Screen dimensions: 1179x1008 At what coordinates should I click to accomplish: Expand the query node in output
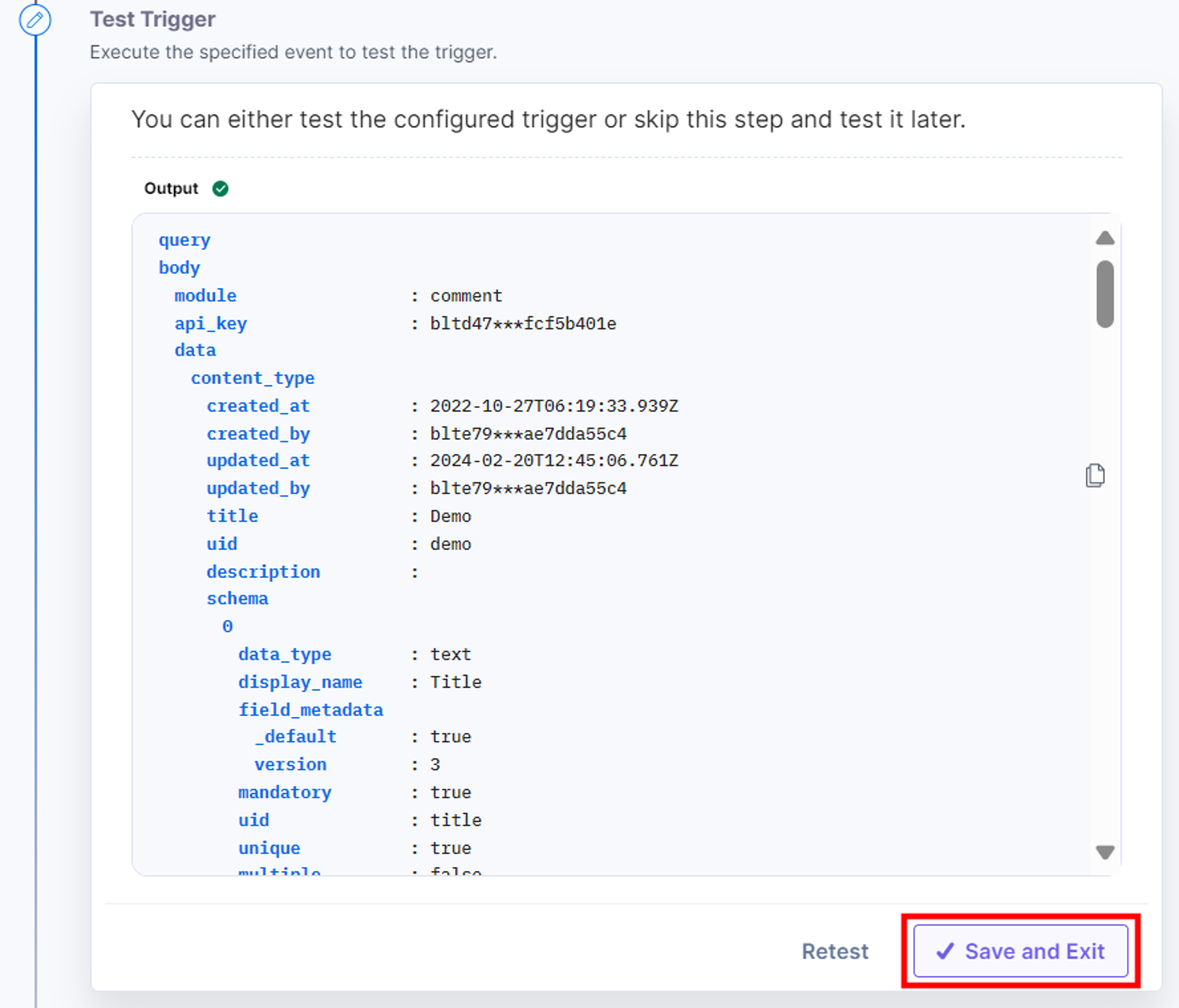coord(184,240)
